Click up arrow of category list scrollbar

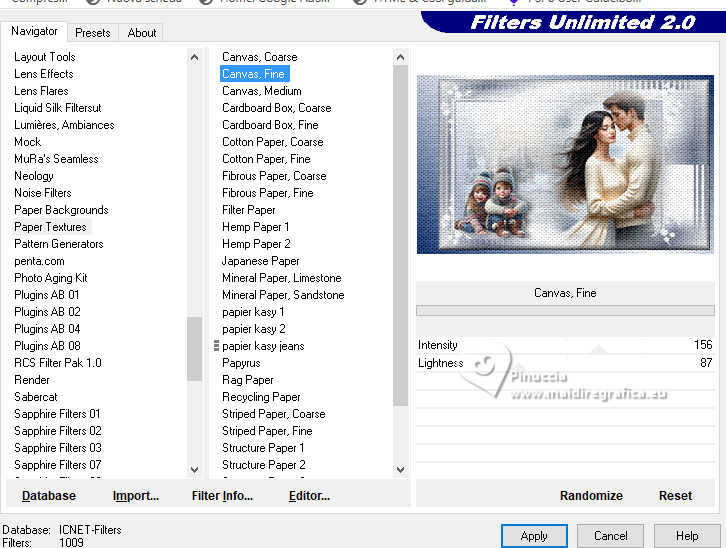click(194, 57)
